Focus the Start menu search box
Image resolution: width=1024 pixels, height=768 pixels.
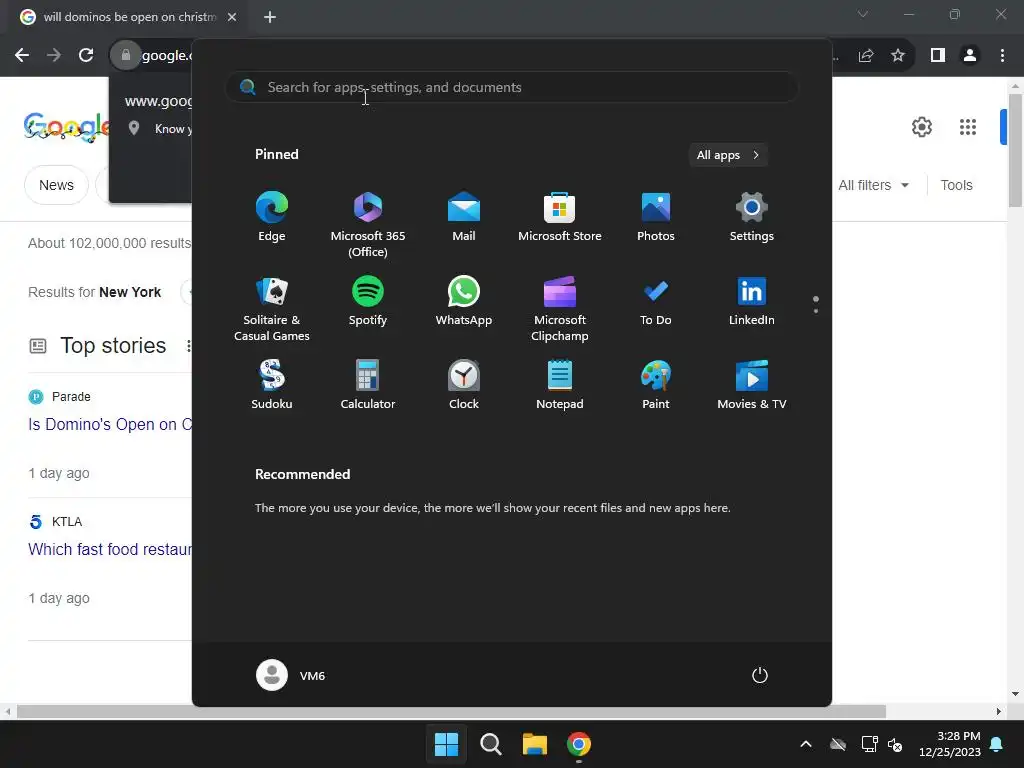(512, 87)
